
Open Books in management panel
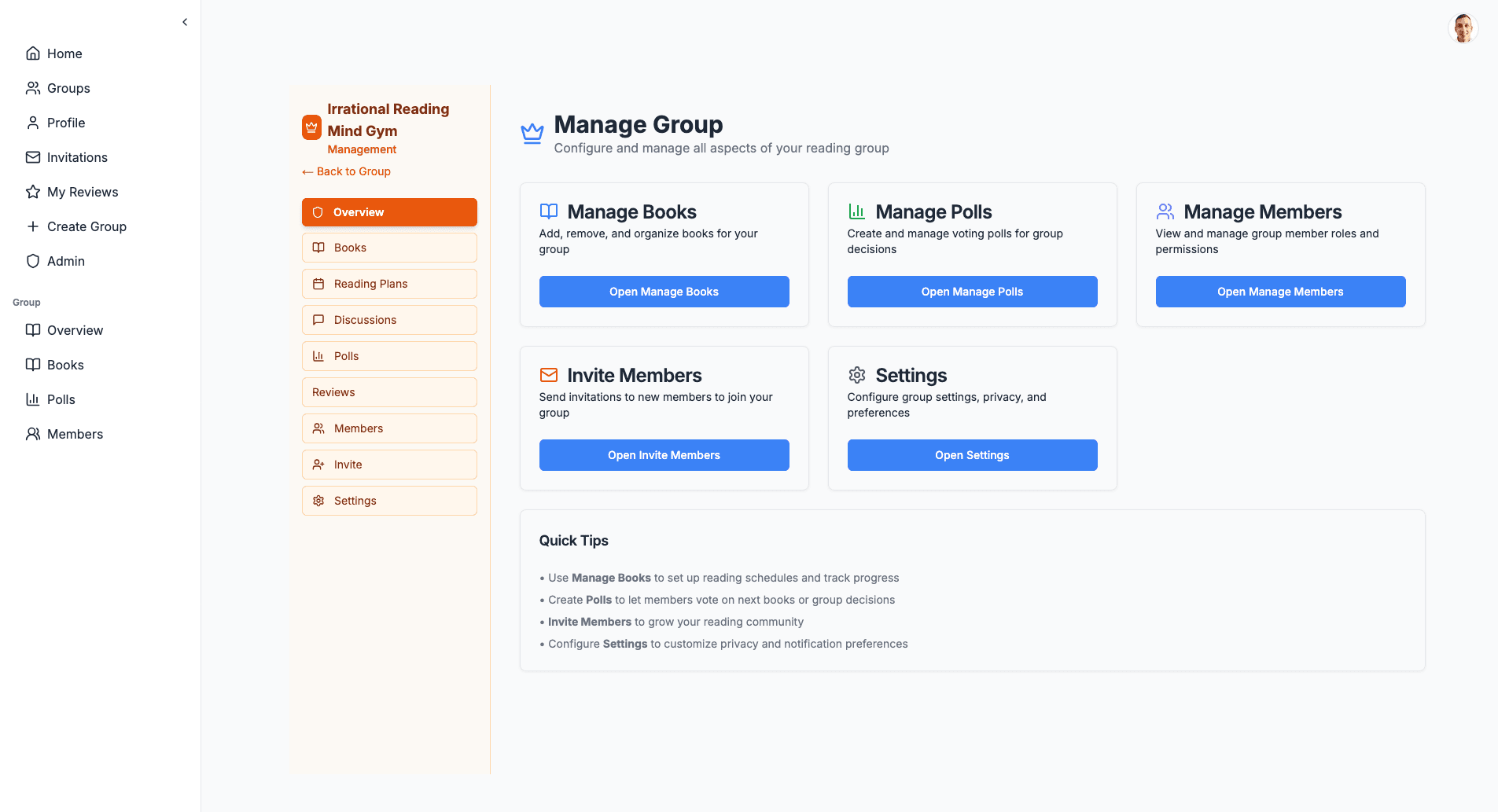[x=389, y=248]
